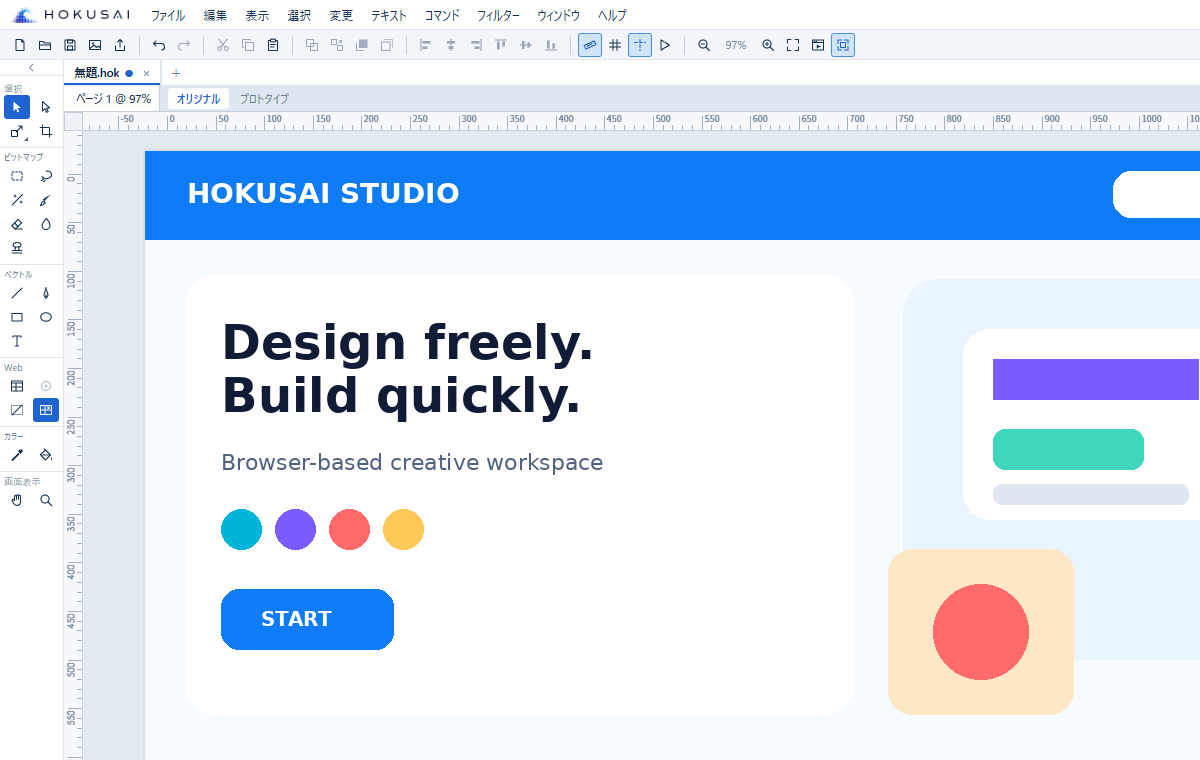Select the ellipse shape tool
This screenshot has height=760, width=1200.
[46, 317]
